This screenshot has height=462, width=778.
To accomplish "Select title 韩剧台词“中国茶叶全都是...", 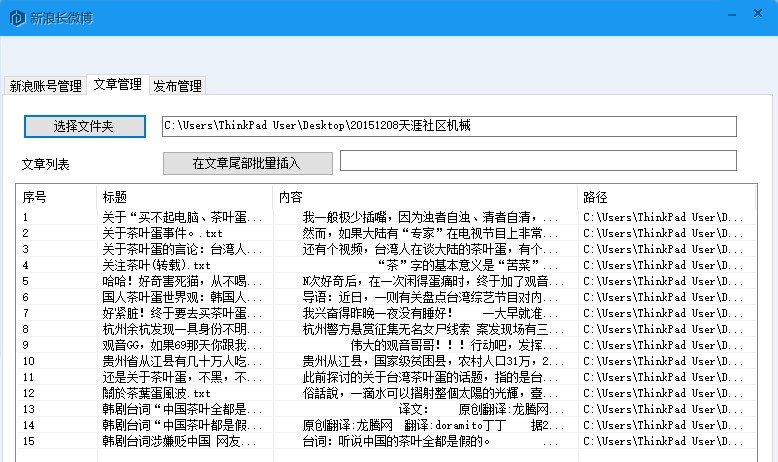I will pos(182,409).
